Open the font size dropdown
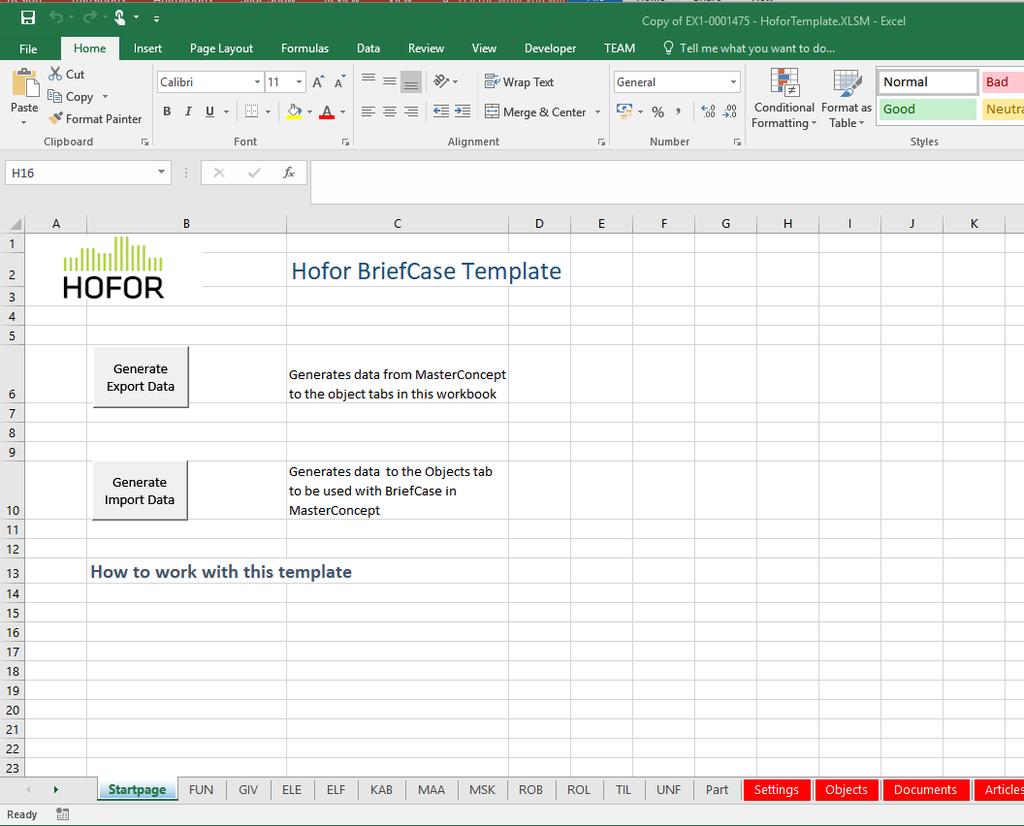Image resolution: width=1024 pixels, height=826 pixels. pyautogui.click(x=299, y=82)
